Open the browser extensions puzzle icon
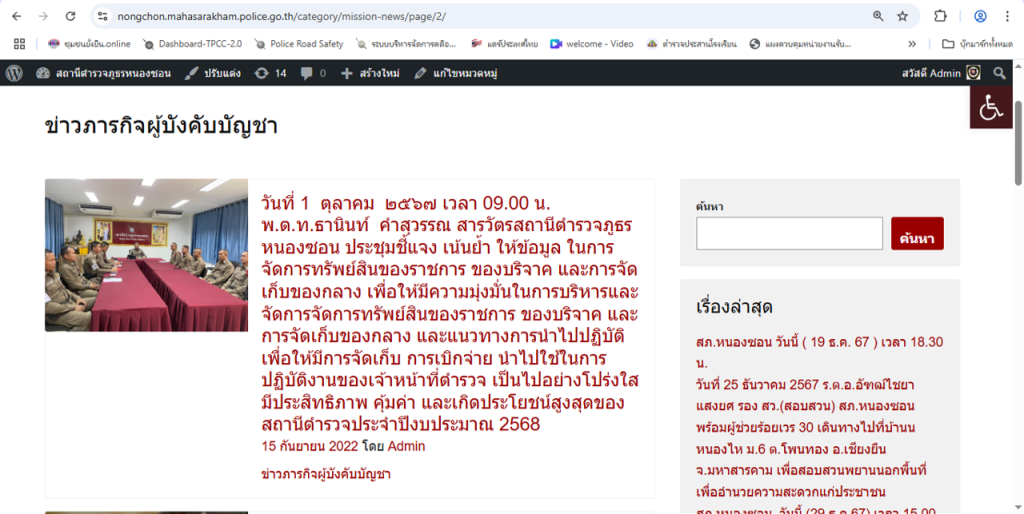Image resolution: width=1024 pixels, height=514 pixels. (941, 16)
